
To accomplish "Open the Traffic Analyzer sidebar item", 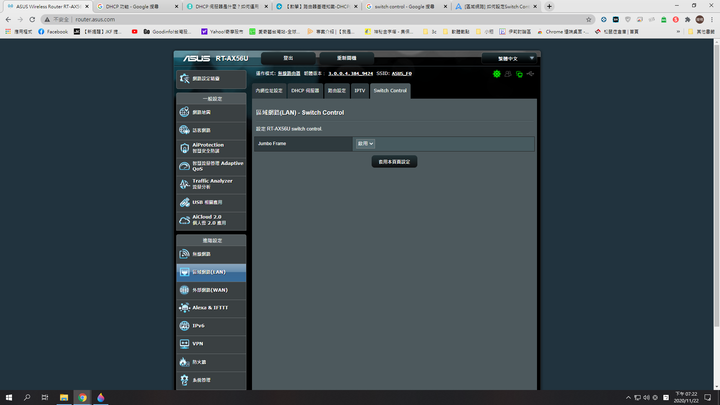I will click(x=211, y=184).
